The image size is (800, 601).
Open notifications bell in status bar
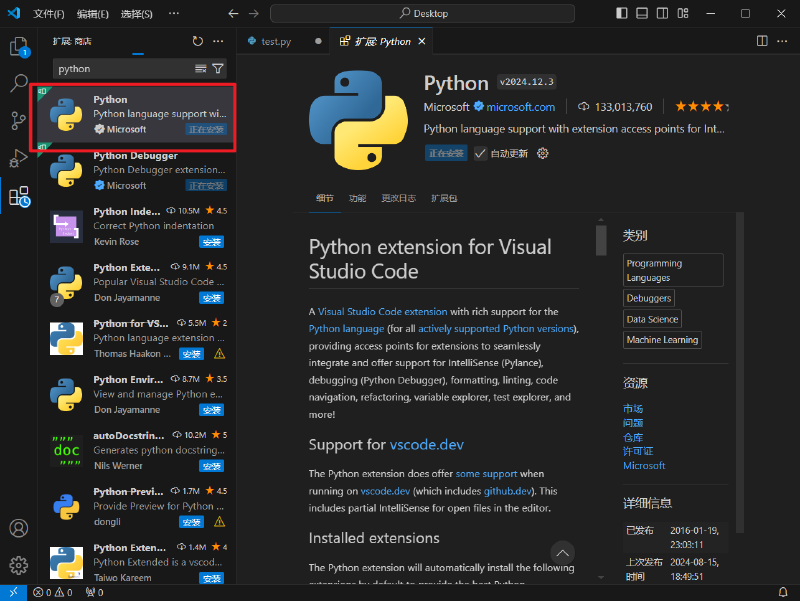tap(783, 592)
